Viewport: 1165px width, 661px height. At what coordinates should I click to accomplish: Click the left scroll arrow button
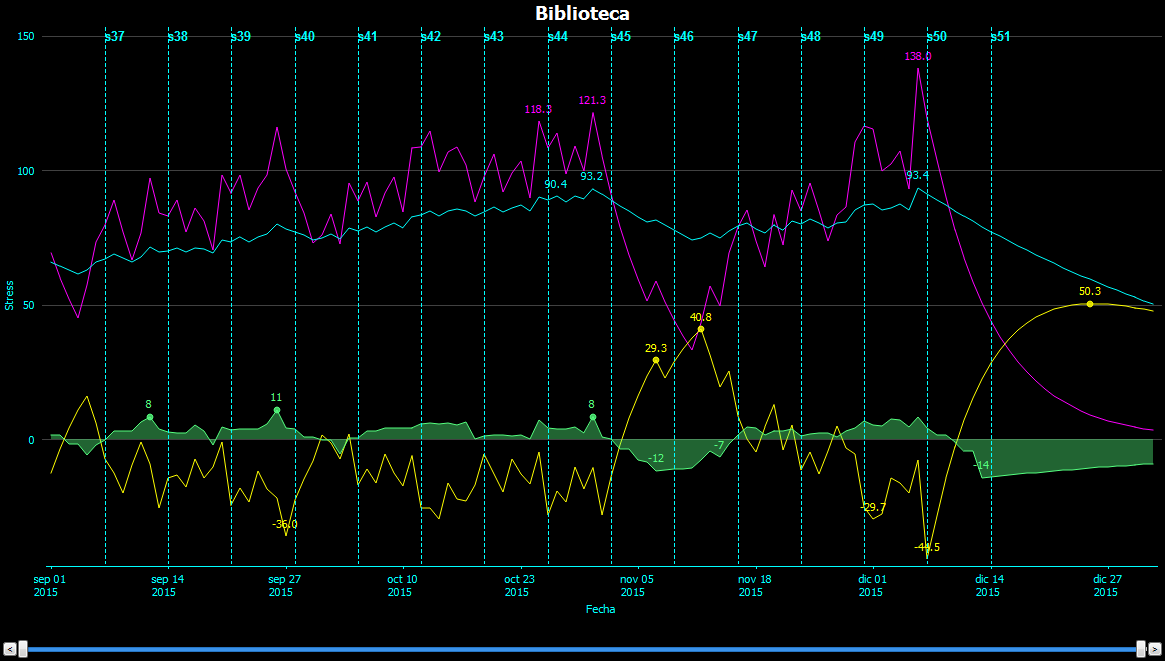pyautogui.click(x=9, y=648)
